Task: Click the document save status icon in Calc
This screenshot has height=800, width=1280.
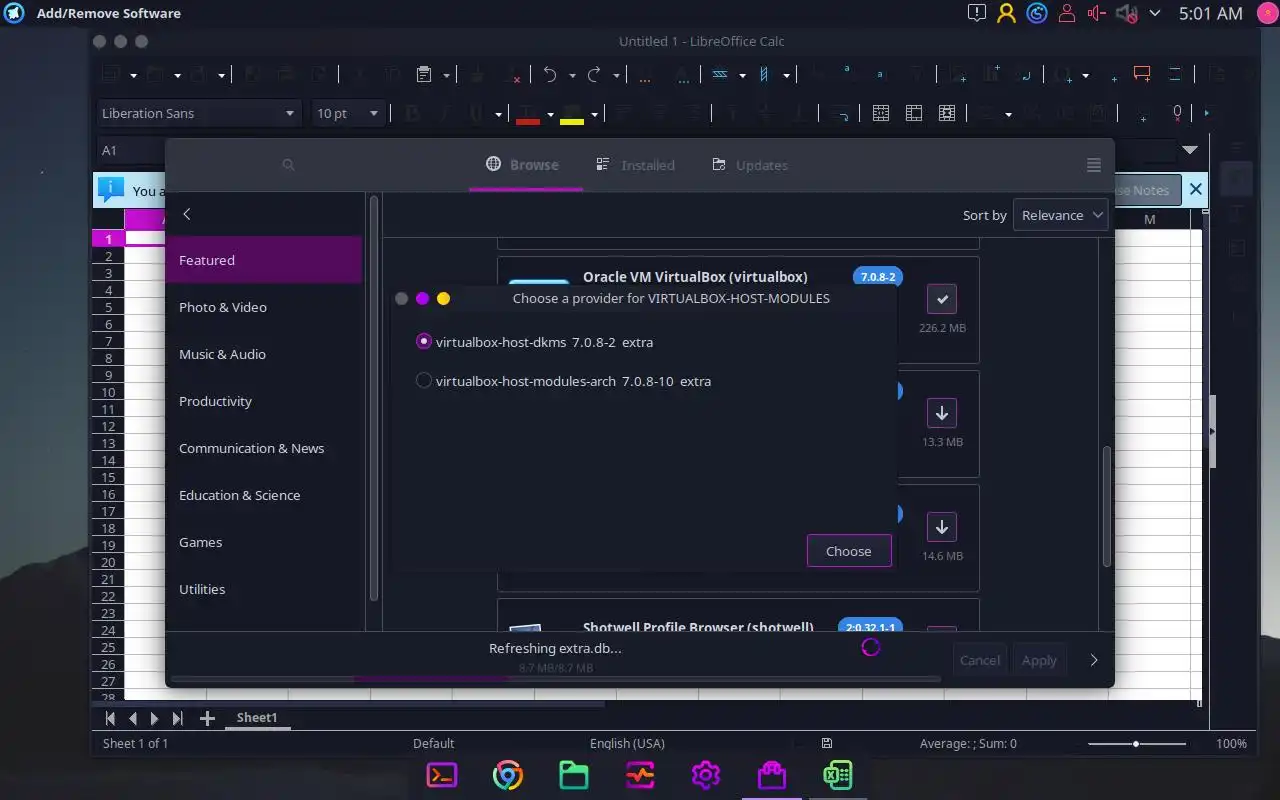Action: 827,743
